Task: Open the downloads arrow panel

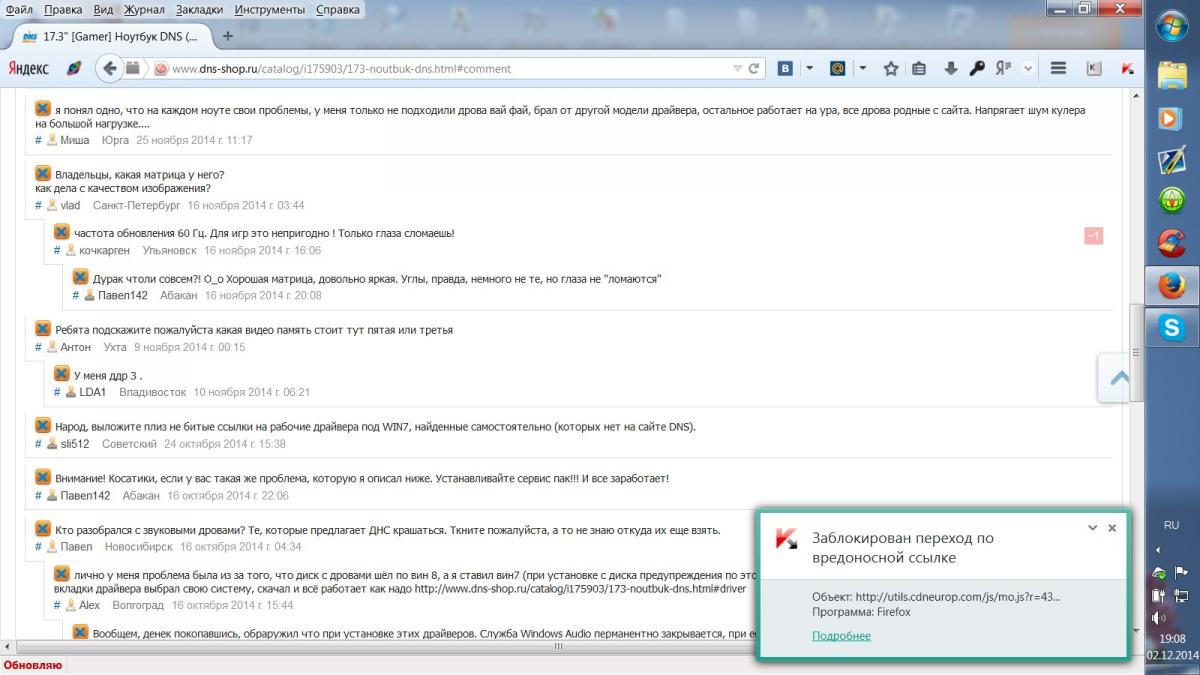Action: click(x=950, y=69)
